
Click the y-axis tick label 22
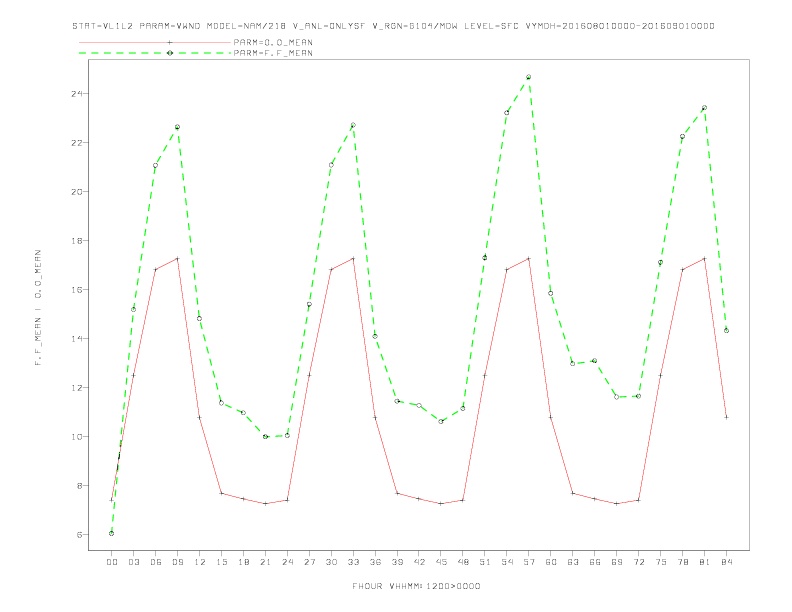coord(77,143)
